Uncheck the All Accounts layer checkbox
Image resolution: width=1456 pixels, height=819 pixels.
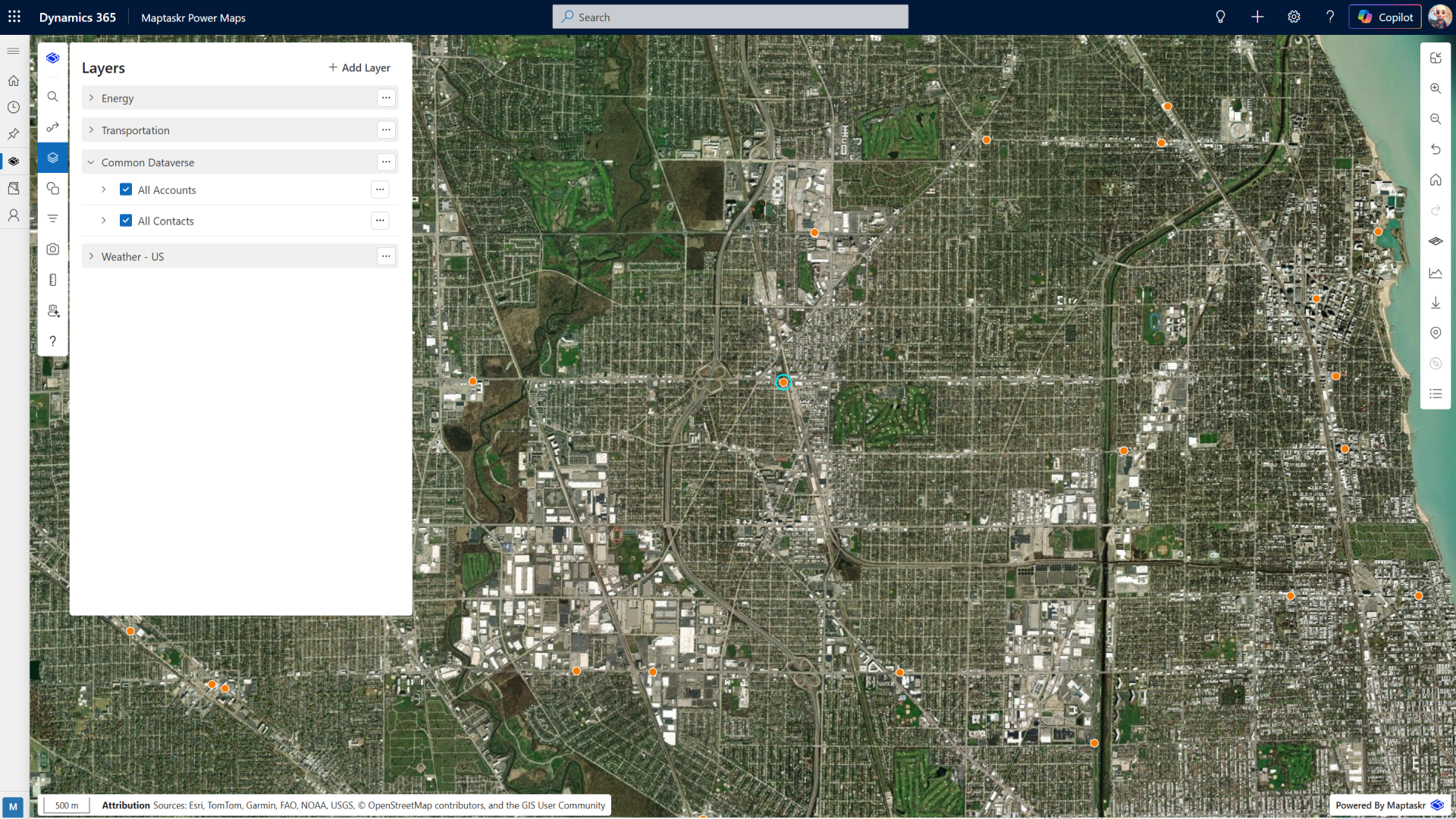coord(126,190)
